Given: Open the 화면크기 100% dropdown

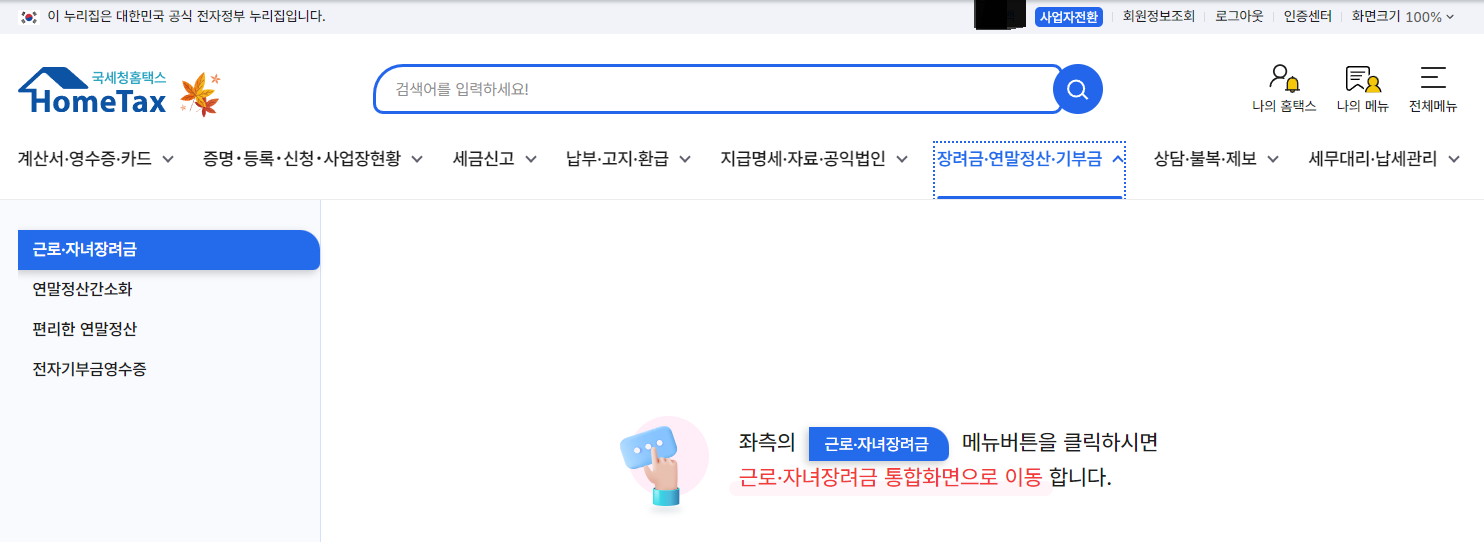Looking at the screenshot, I should 1403,17.
